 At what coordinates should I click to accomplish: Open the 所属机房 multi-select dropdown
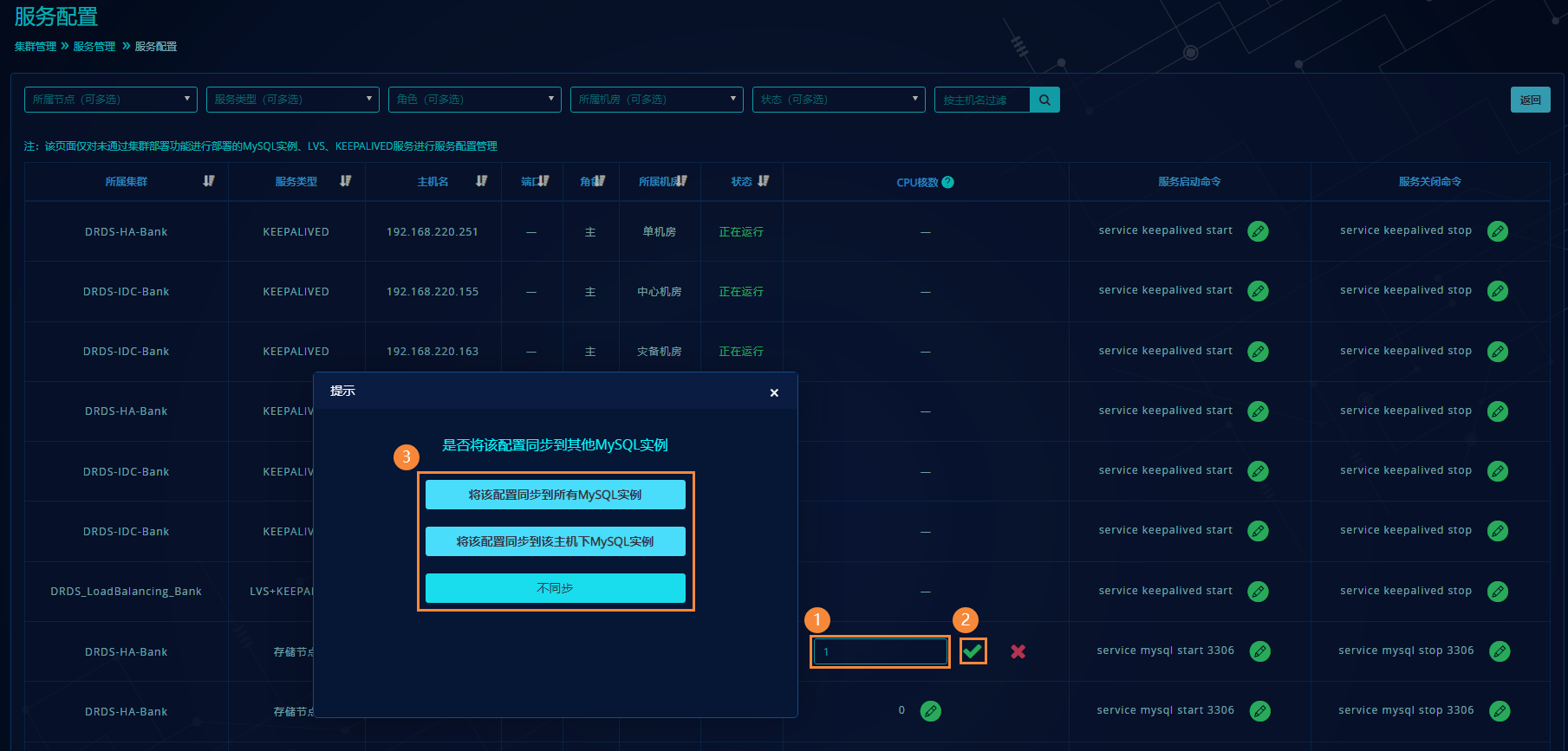[x=657, y=100]
